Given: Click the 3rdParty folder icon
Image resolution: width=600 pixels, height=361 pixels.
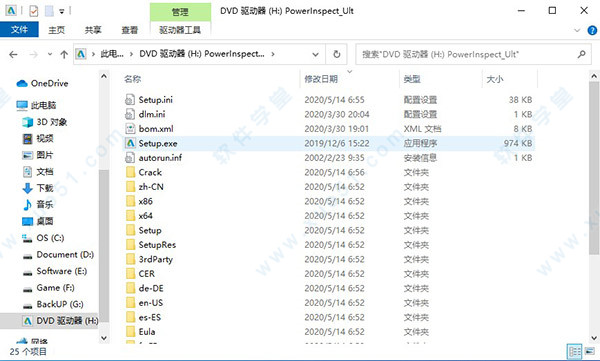Looking at the screenshot, I should (x=130, y=259).
